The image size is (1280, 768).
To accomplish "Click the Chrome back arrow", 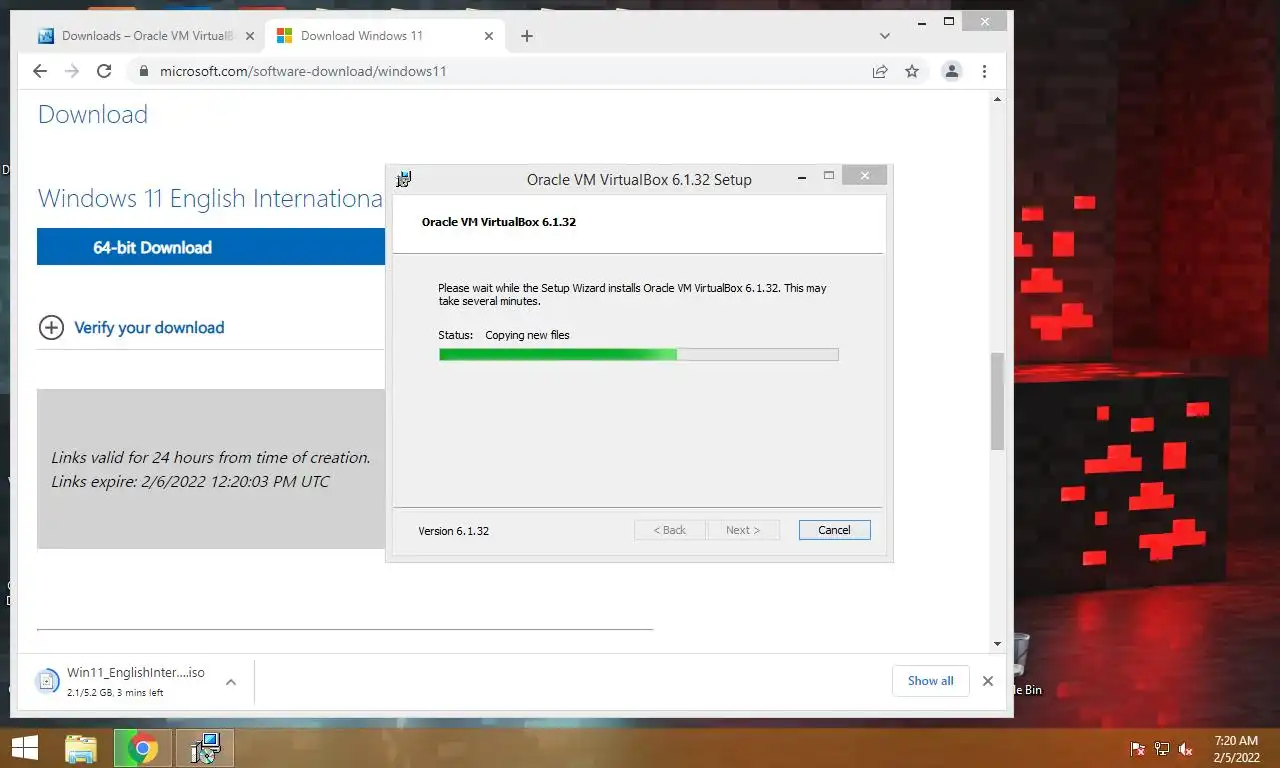I will 40,71.
